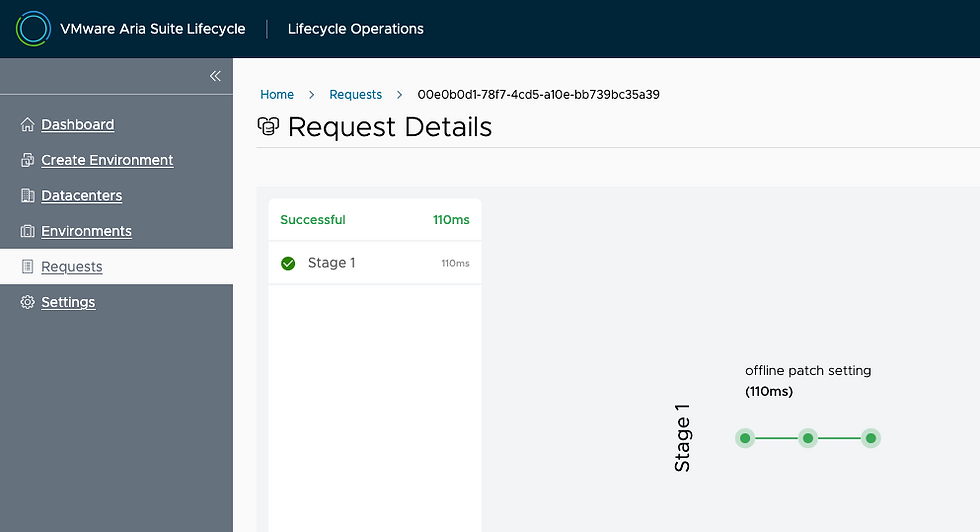Navigate to Environments in sidebar
The image size is (980, 532).
click(86, 231)
